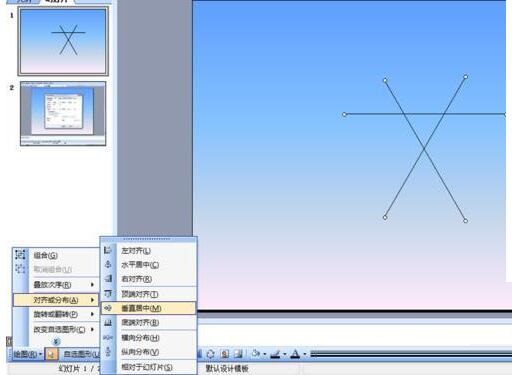Pick the Align Right (右对齐) icon
Image resolution: width=512 pixels, height=375 pixels.
pyautogui.click(x=108, y=278)
